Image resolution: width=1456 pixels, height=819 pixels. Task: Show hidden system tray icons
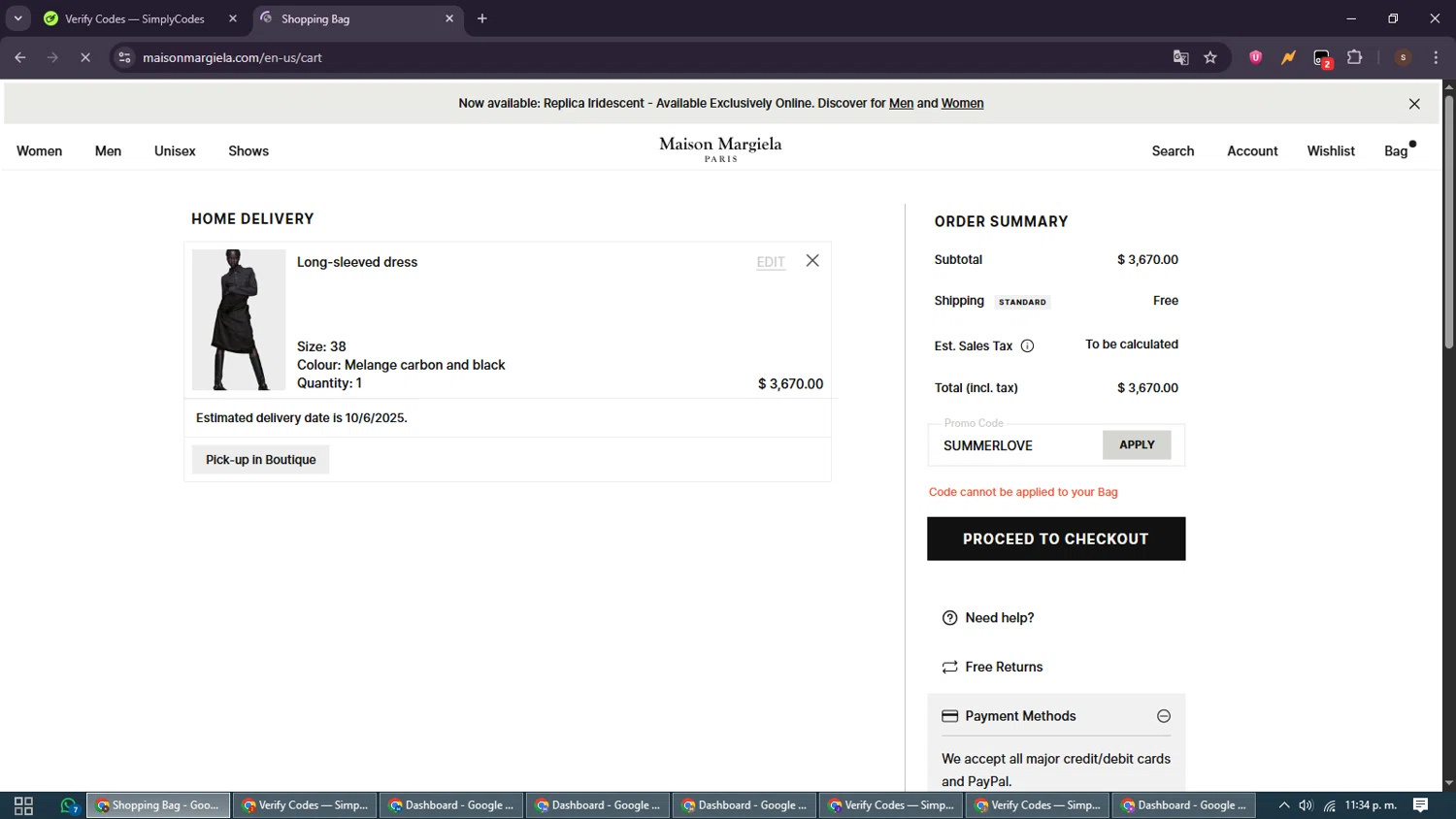click(1283, 805)
